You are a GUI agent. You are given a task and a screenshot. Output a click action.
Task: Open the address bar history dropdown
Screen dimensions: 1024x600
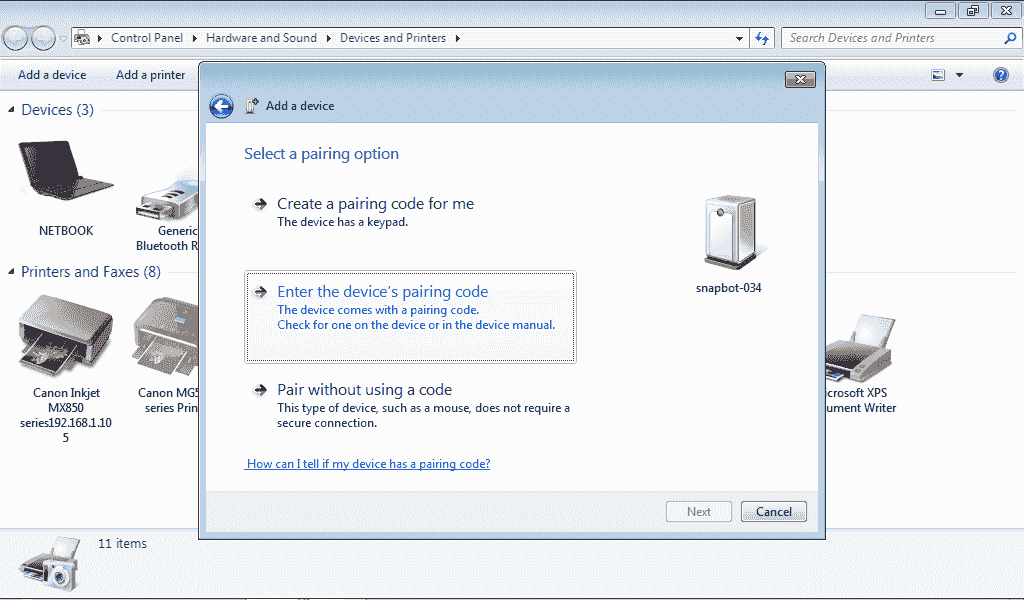point(739,39)
